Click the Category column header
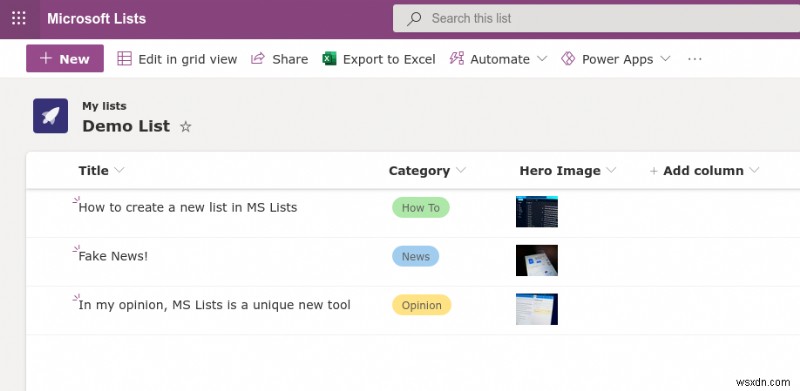The image size is (800, 391). [419, 170]
